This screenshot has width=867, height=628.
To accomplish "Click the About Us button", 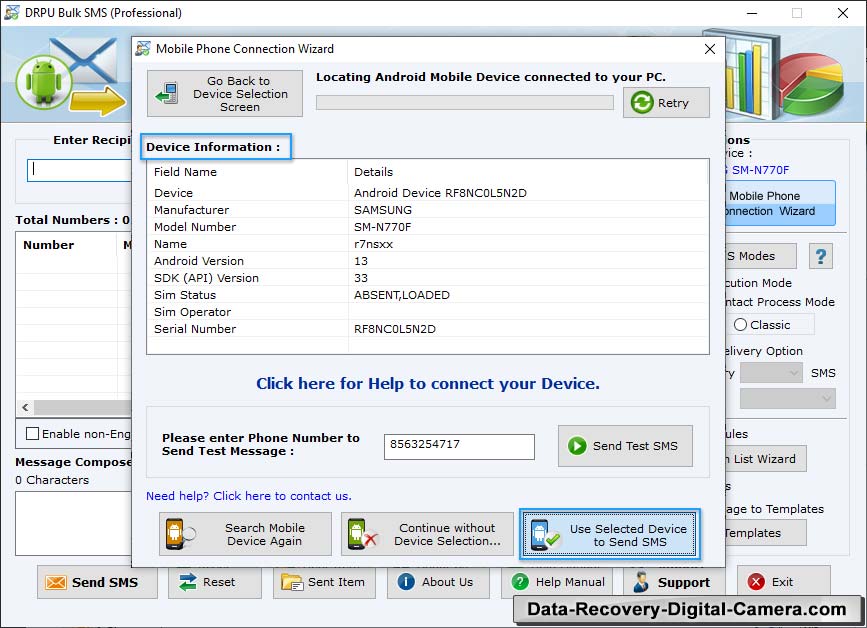I will tap(438, 582).
